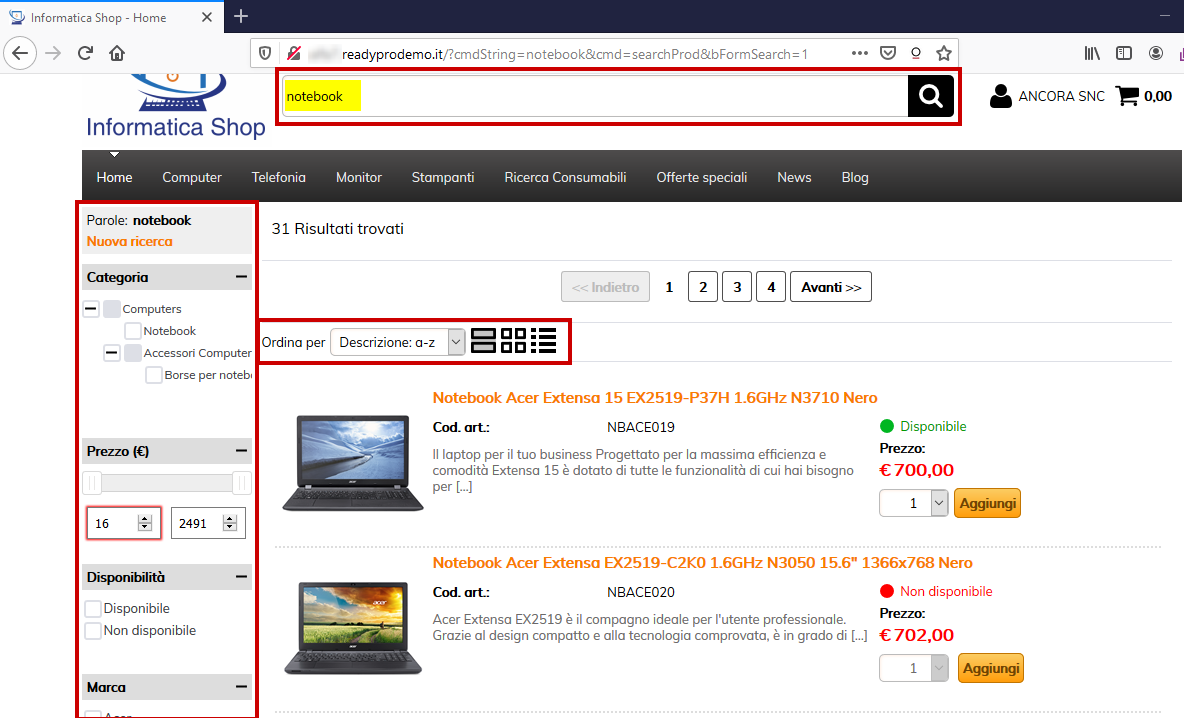
Task: Open the shopping cart icon
Action: 1127,96
